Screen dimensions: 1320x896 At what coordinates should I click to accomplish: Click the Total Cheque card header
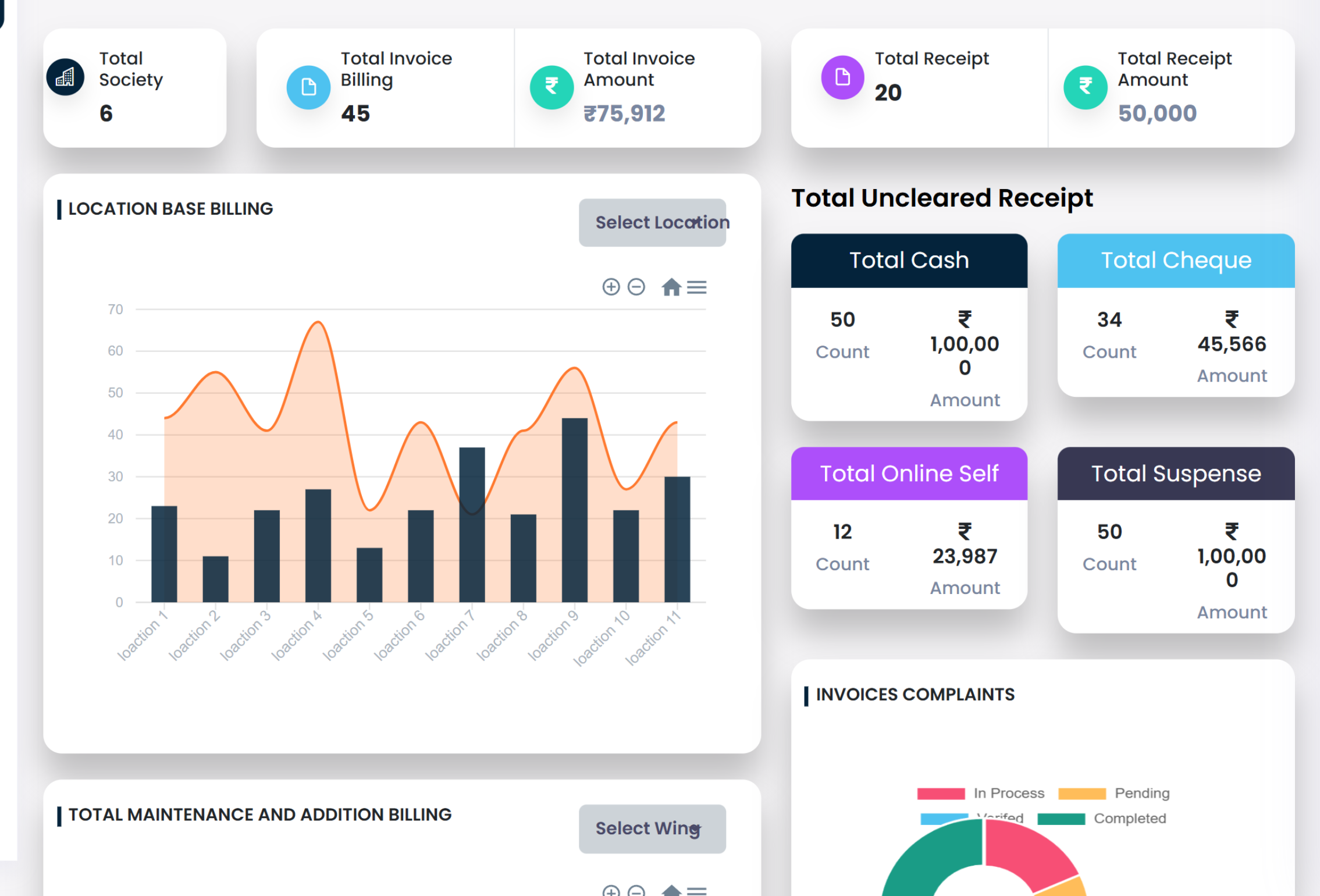pyautogui.click(x=1176, y=261)
